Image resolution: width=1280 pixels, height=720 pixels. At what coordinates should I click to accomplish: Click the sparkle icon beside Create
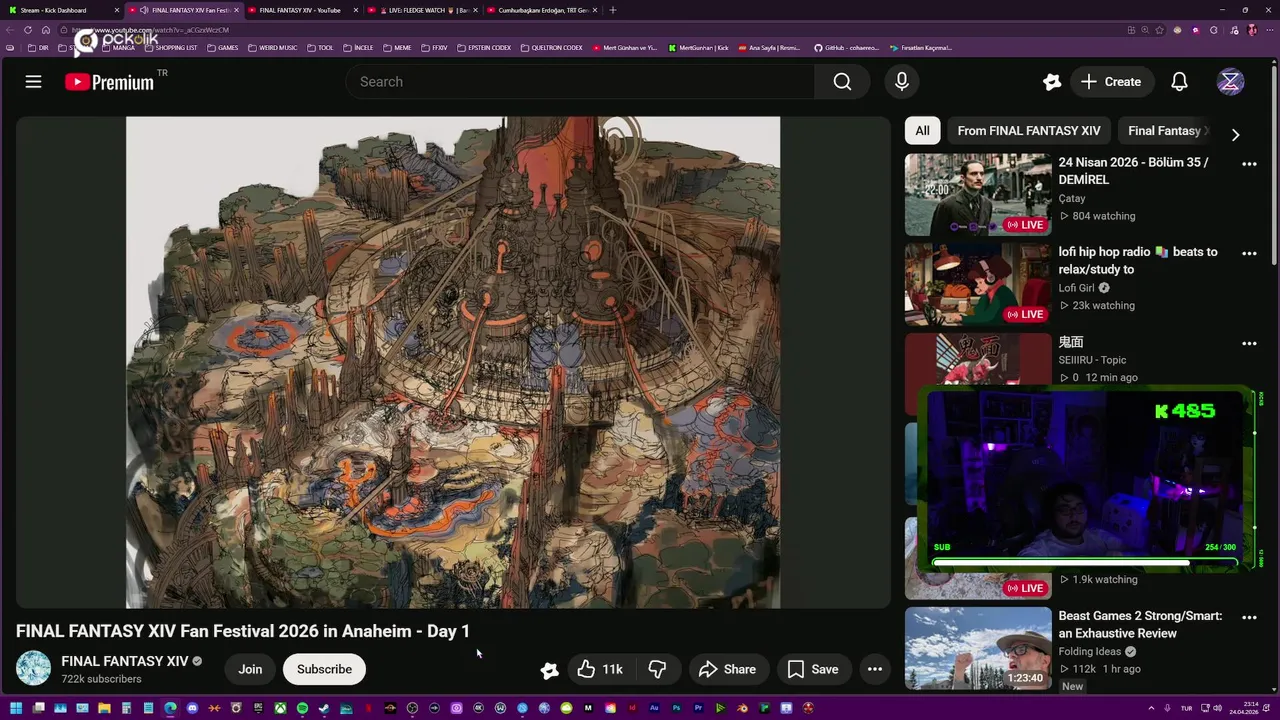click(x=1051, y=82)
